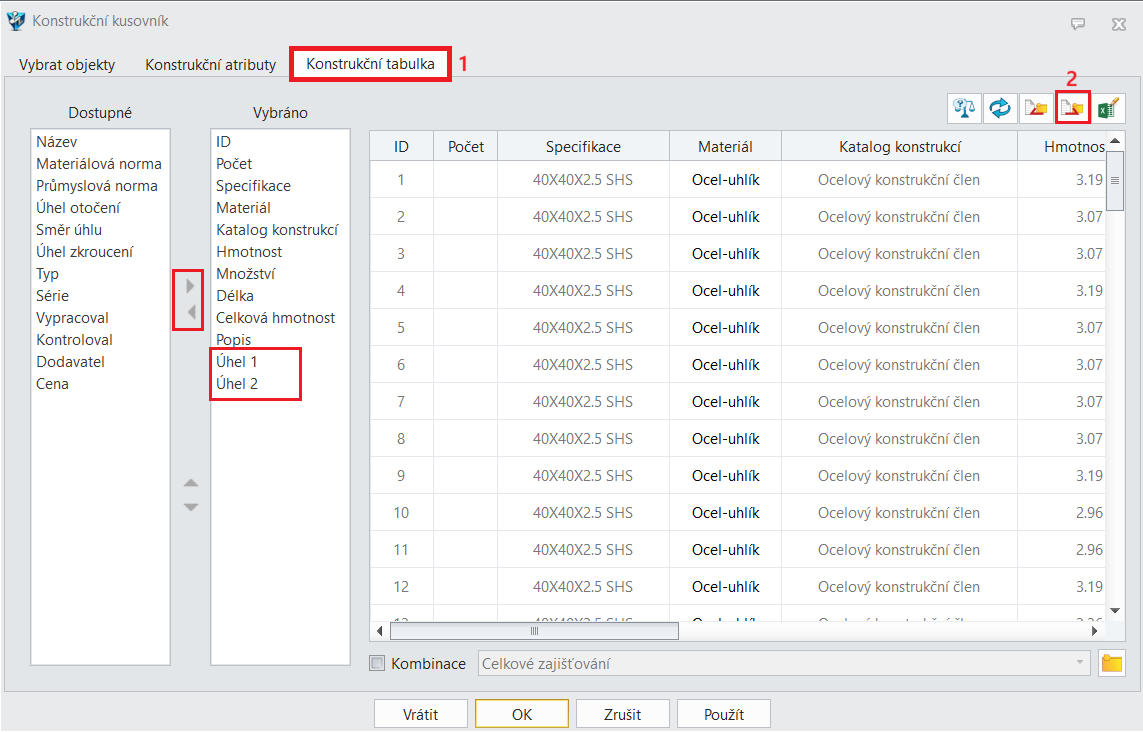This screenshot has width=1143, height=732.
Task: Click the balance scale weight icon
Action: [965, 109]
